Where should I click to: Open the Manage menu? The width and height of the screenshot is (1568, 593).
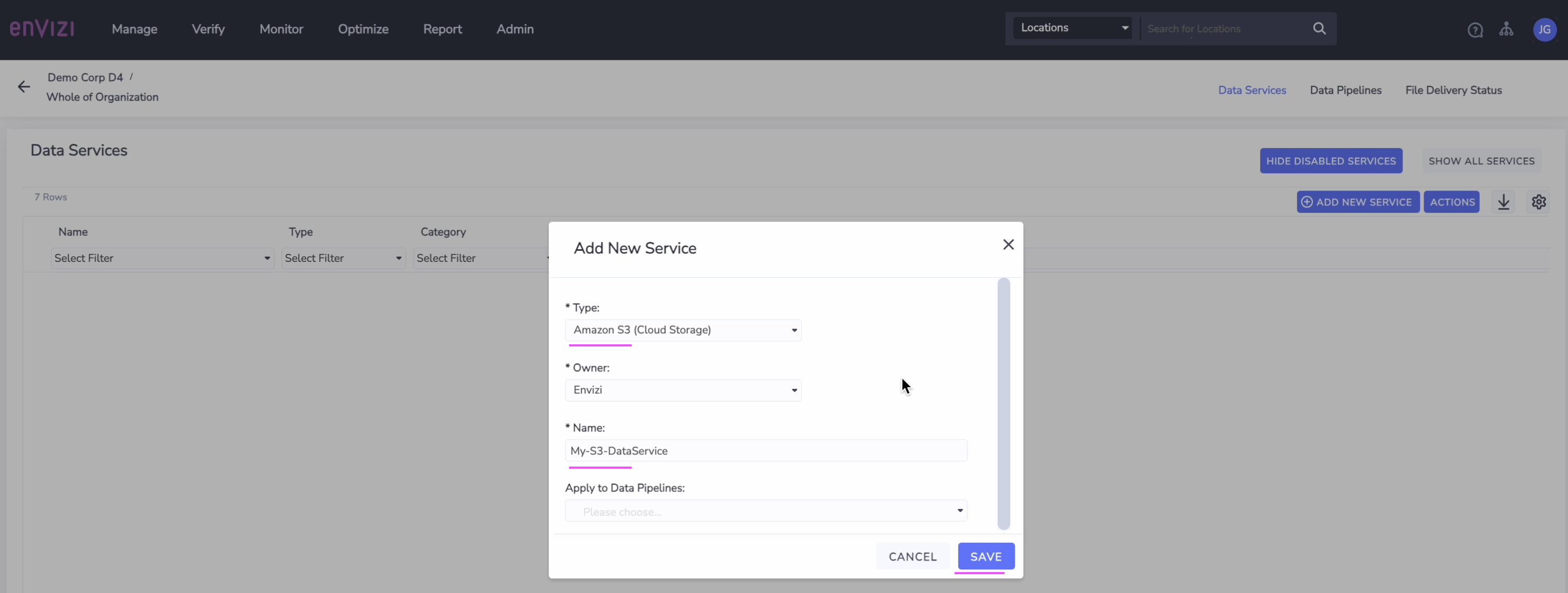[134, 29]
